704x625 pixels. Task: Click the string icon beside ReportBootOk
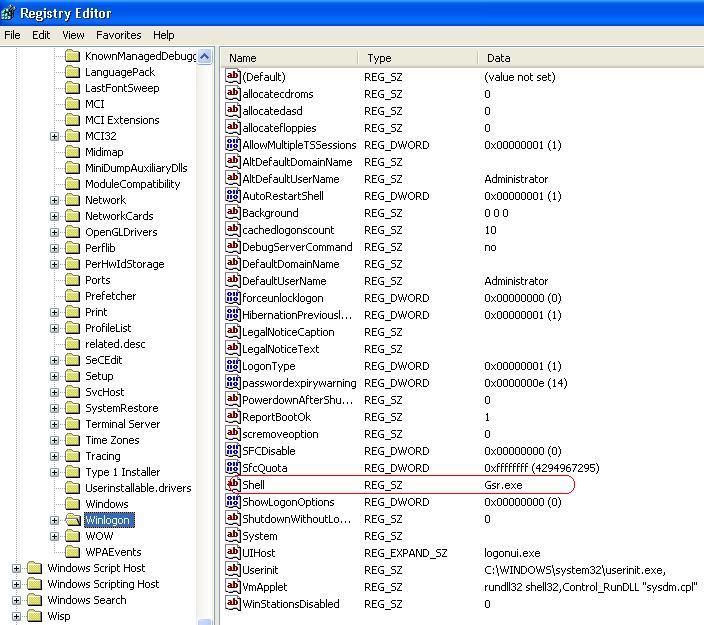tap(233, 417)
